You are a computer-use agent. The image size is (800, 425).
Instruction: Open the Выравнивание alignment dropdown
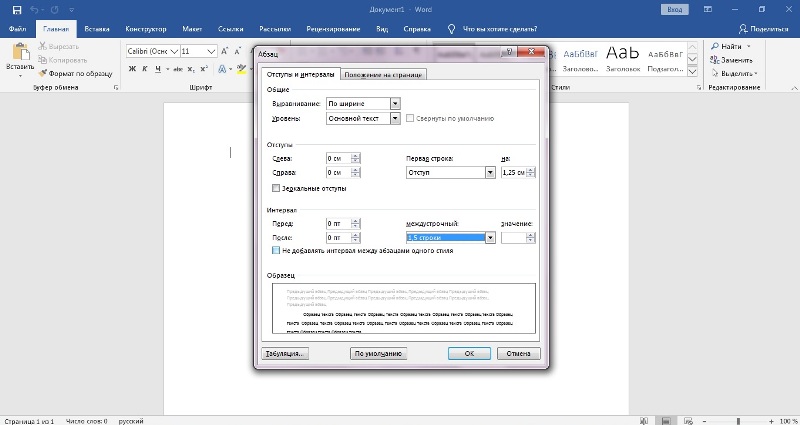(396, 103)
